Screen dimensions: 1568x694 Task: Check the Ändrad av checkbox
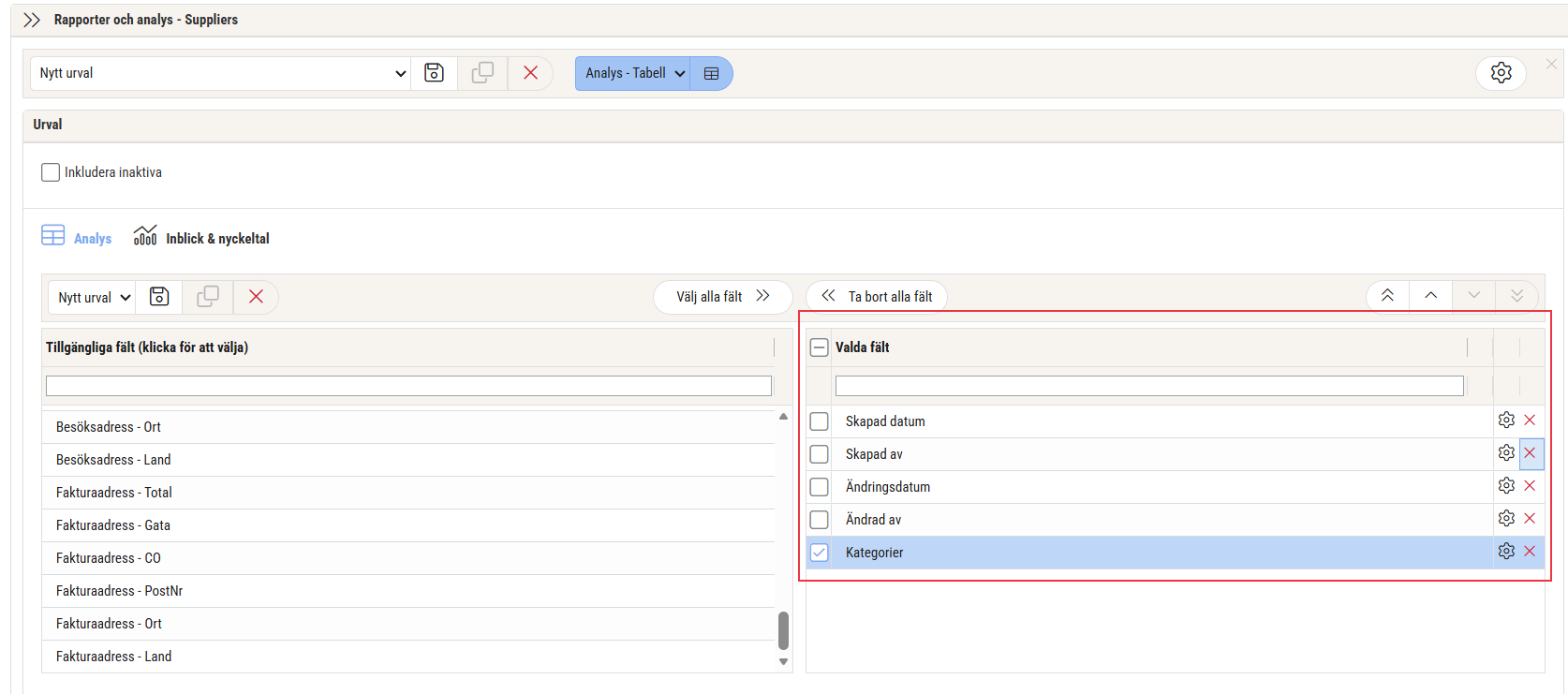coord(819,520)
